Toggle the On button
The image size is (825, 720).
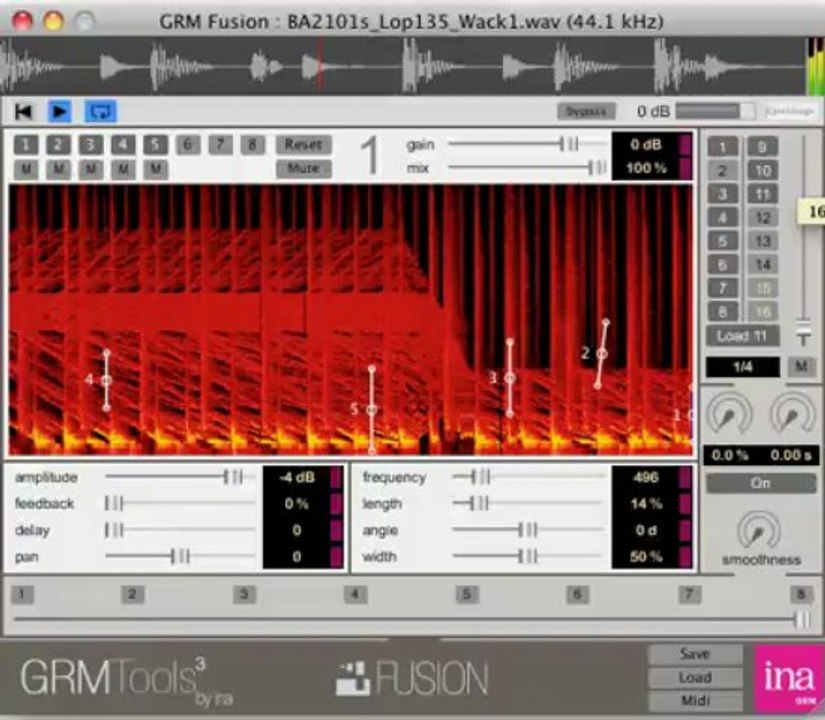coord(760,483)
